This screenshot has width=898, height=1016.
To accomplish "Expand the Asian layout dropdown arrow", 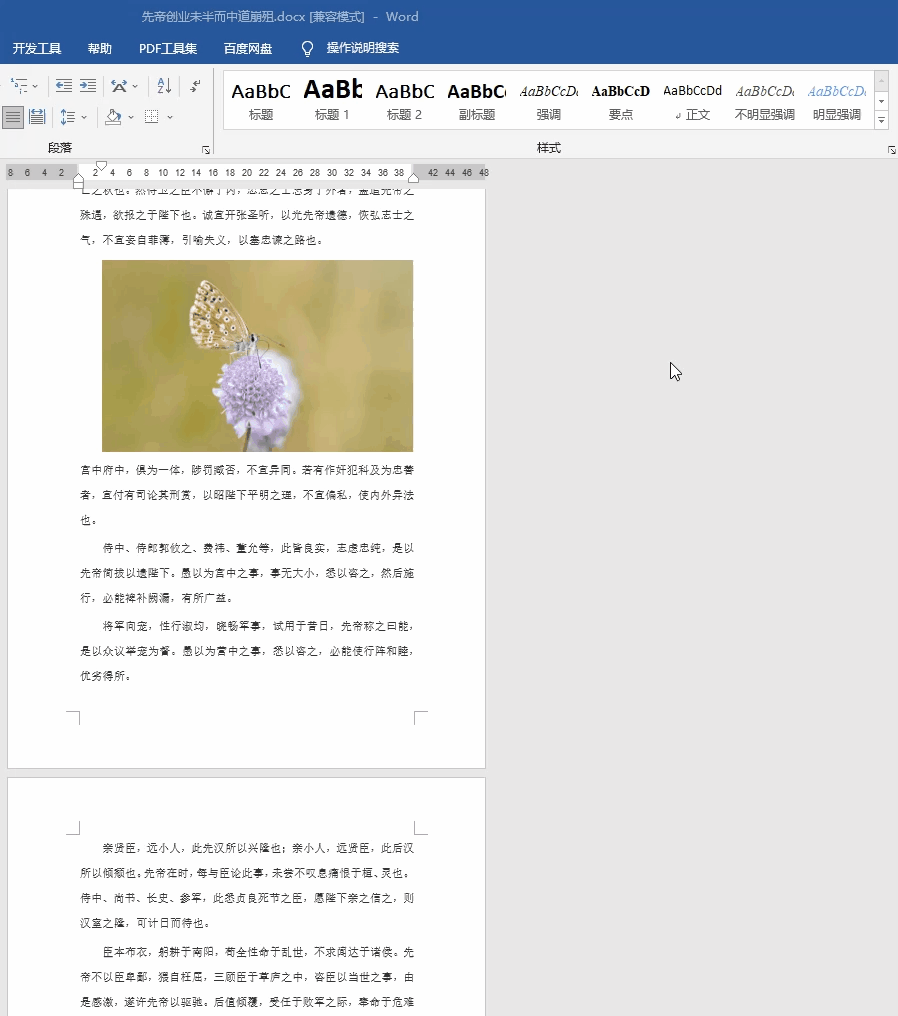I will coord(135,86).
